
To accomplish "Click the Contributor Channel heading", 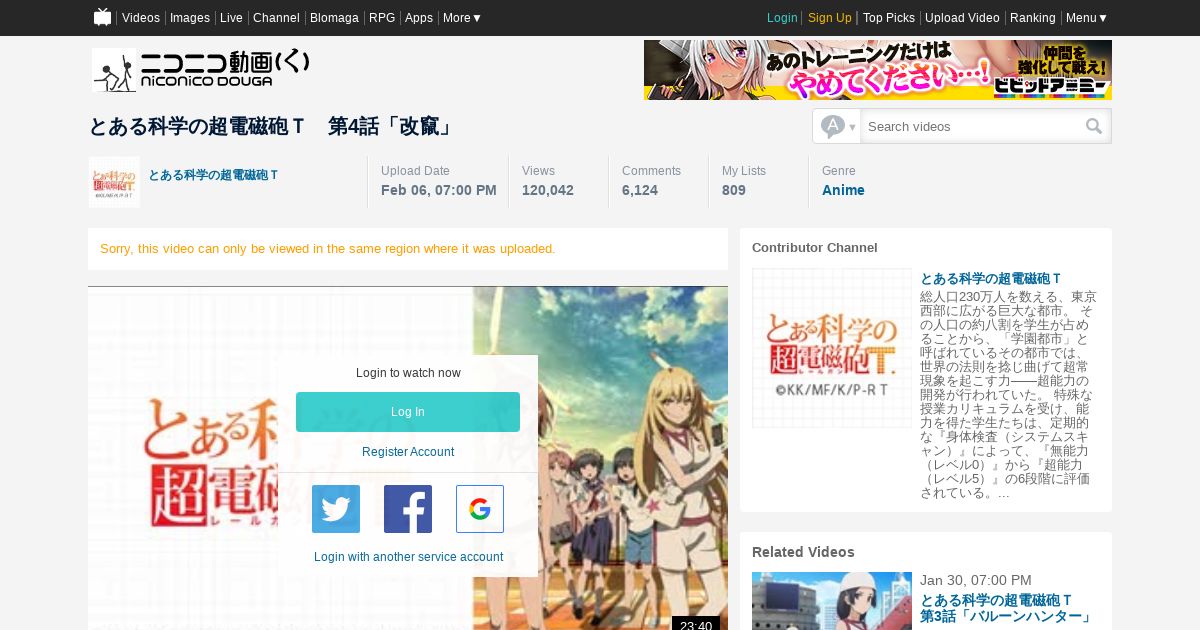I will click(x=815, y=247).
